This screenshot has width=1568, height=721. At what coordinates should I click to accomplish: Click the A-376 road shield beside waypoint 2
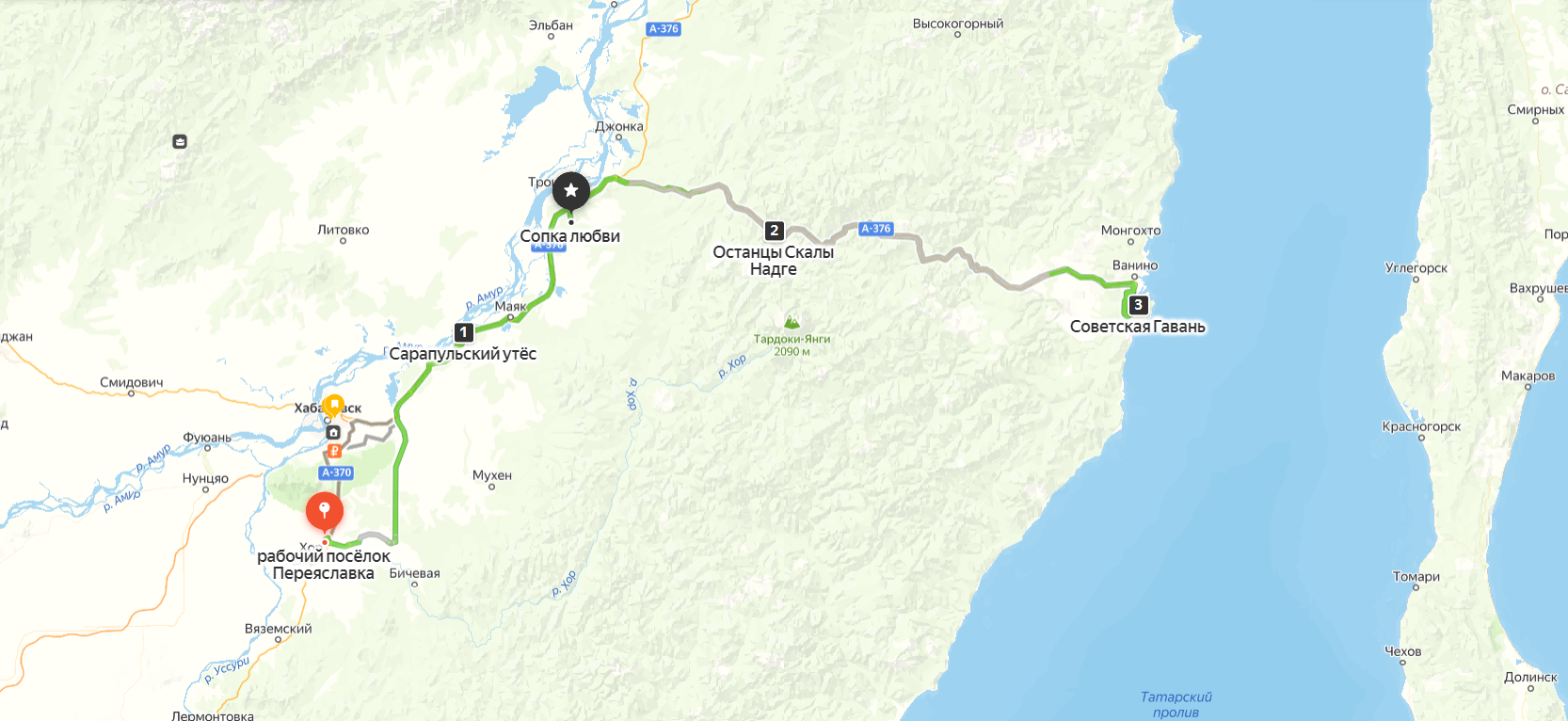click(x=875, y=229)
